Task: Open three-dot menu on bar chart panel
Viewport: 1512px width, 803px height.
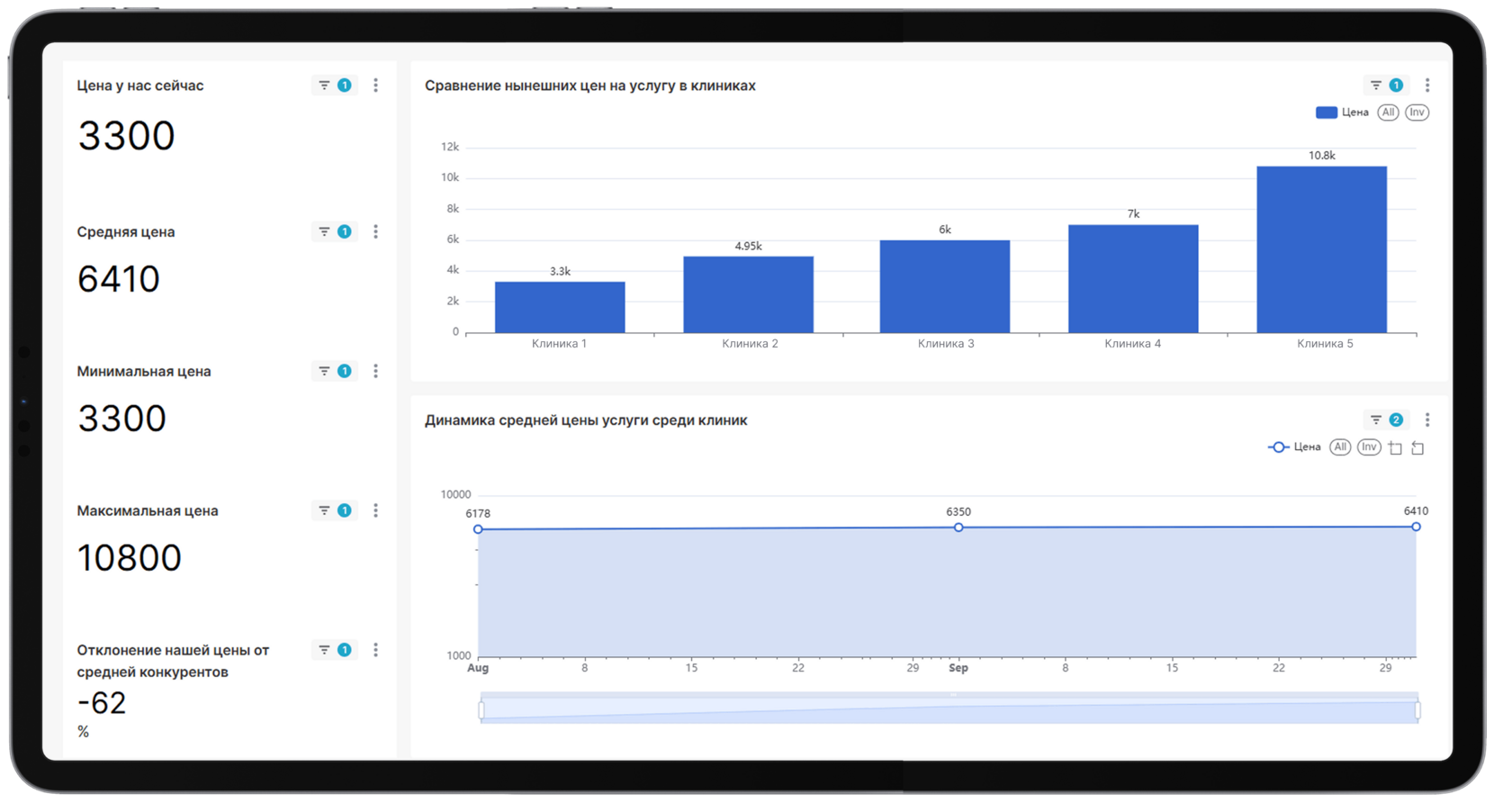Action: pos(1427,86)
